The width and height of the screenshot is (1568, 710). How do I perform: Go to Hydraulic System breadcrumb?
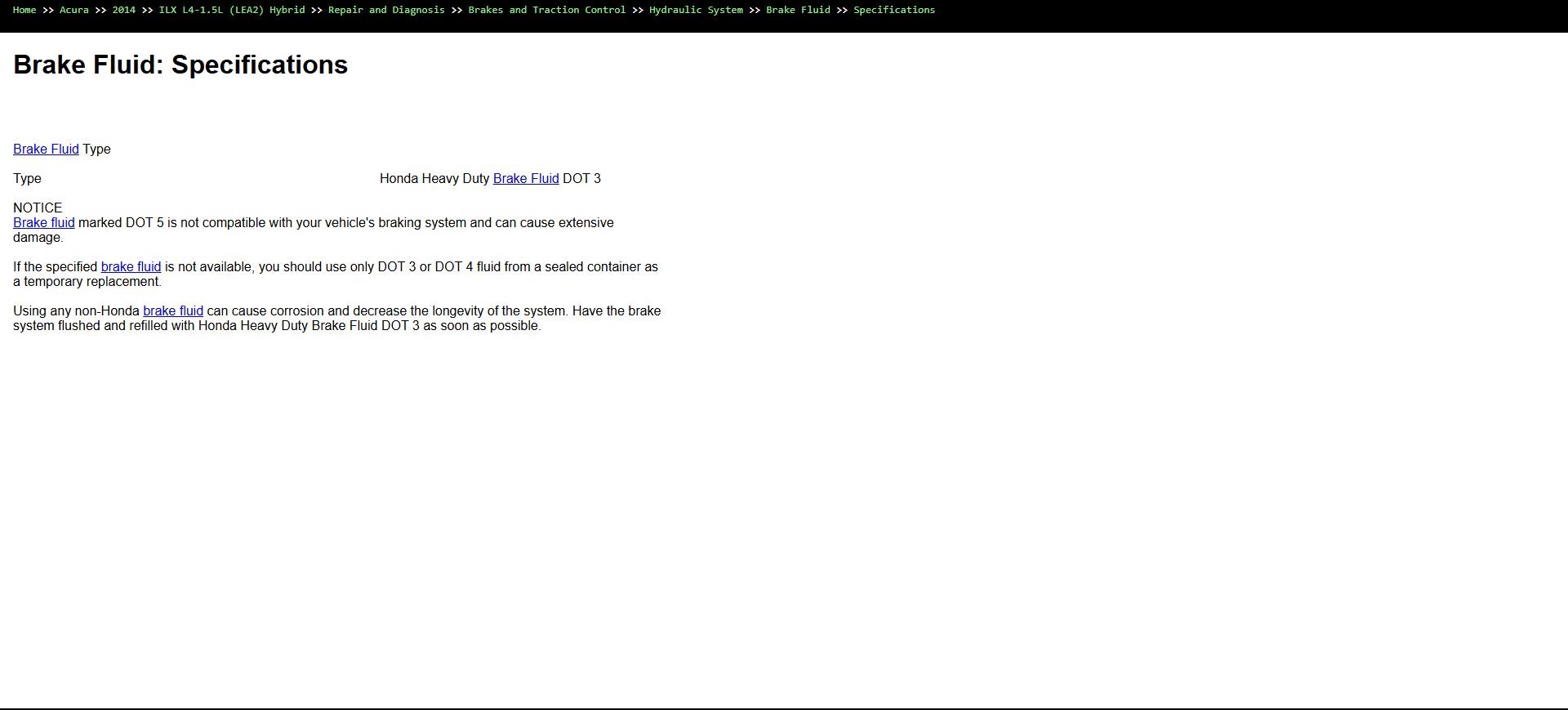click(696, 10)
